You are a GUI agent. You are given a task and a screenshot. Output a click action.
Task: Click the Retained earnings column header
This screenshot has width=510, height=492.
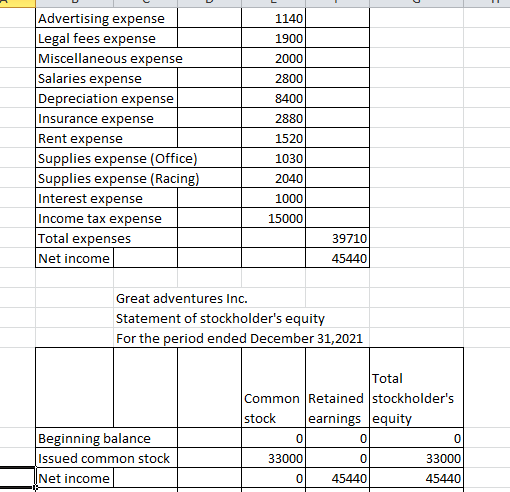tap(337, 388)
